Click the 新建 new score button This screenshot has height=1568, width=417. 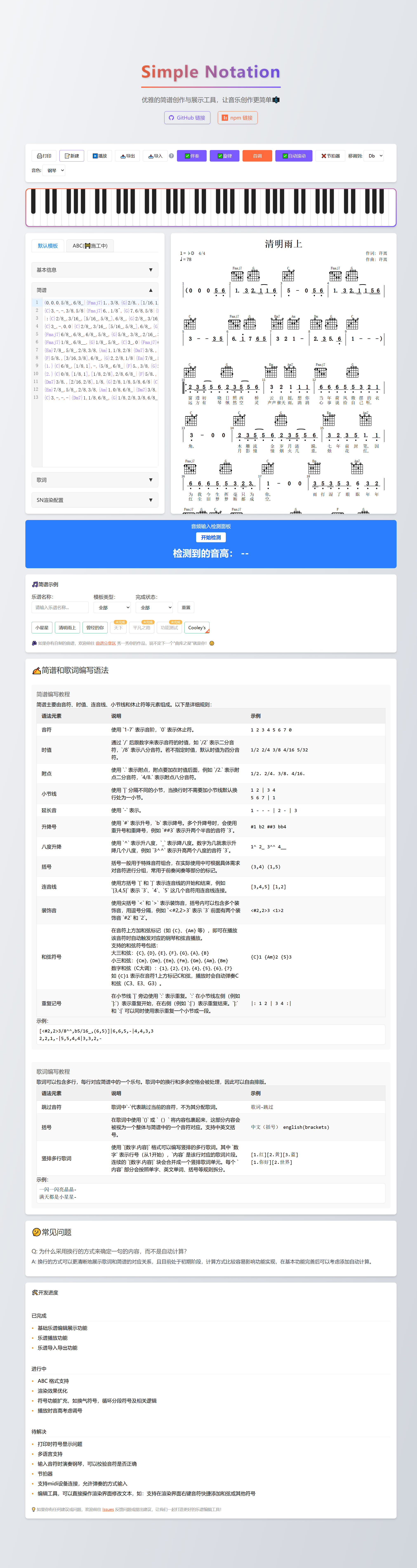tap(72, 156)
